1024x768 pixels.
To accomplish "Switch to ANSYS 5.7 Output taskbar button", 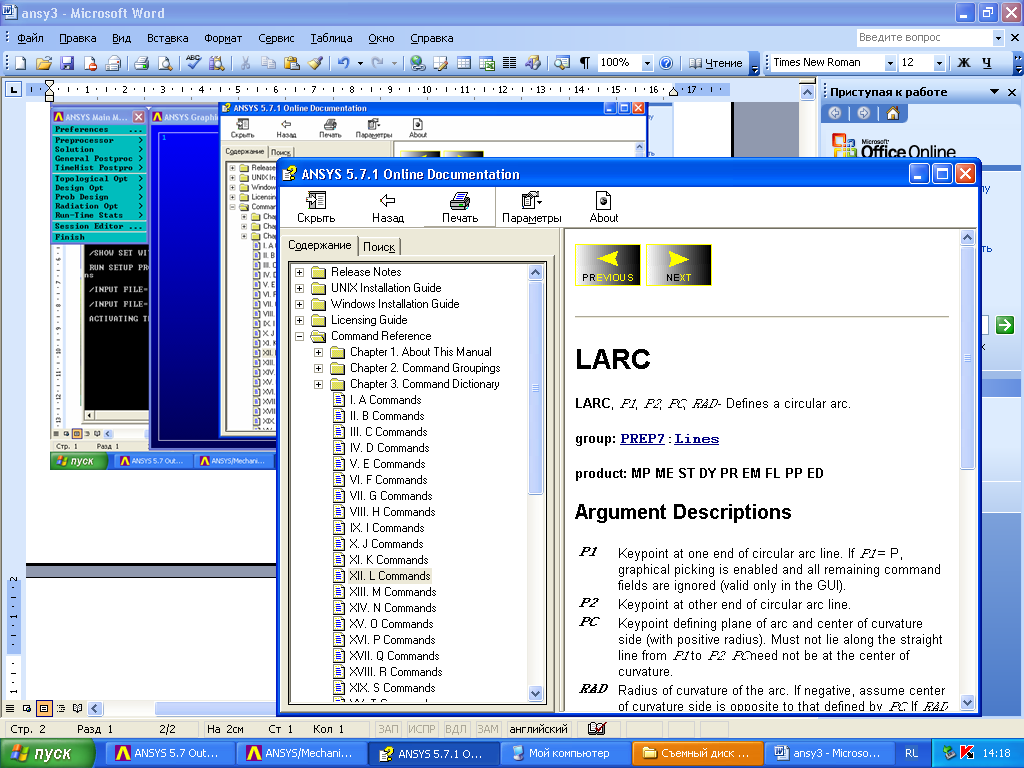I will [x=168, y=753].
